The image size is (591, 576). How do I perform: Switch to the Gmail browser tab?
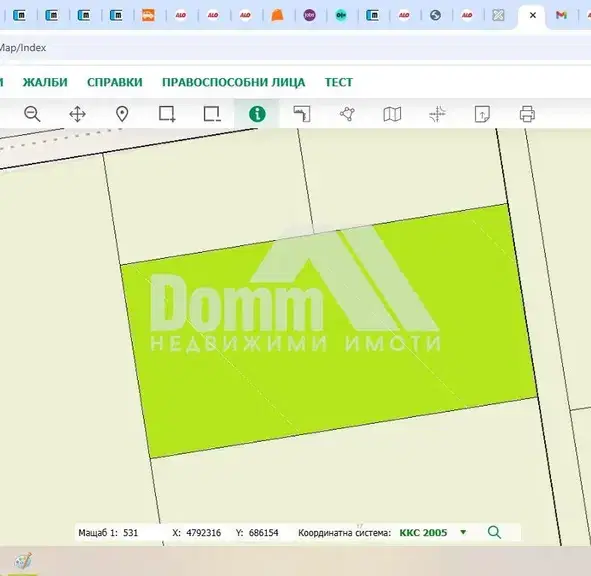click(561, 15)
